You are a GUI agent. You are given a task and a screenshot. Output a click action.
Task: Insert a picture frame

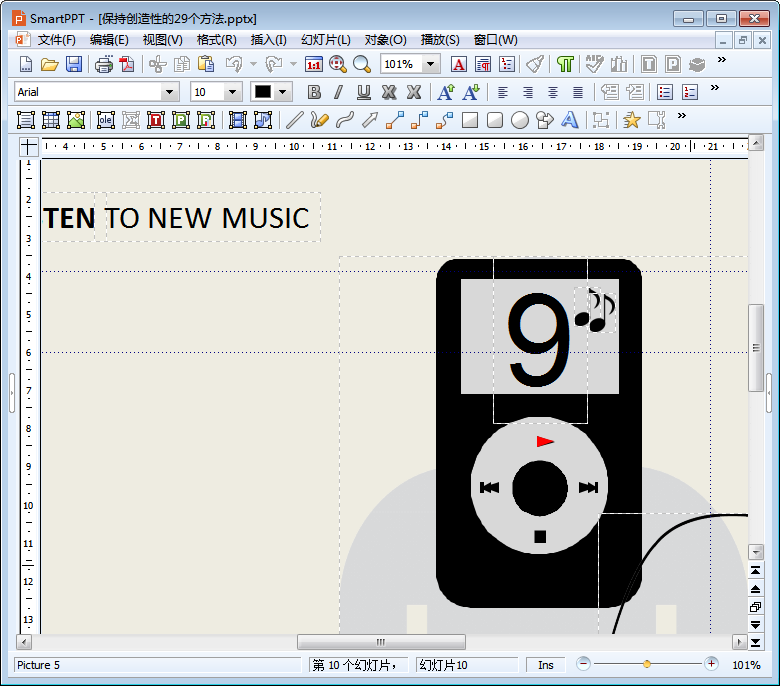pos(77,121)
